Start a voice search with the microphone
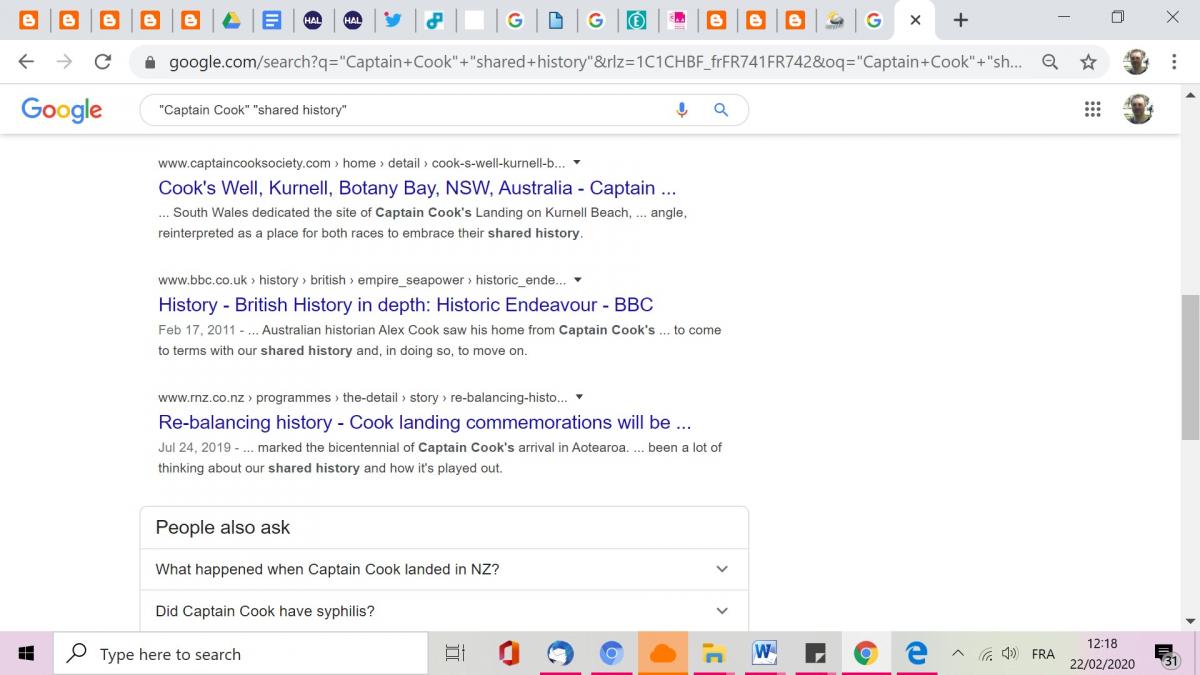The height and width of the screenshot is (675, 1200). point(682,110)
